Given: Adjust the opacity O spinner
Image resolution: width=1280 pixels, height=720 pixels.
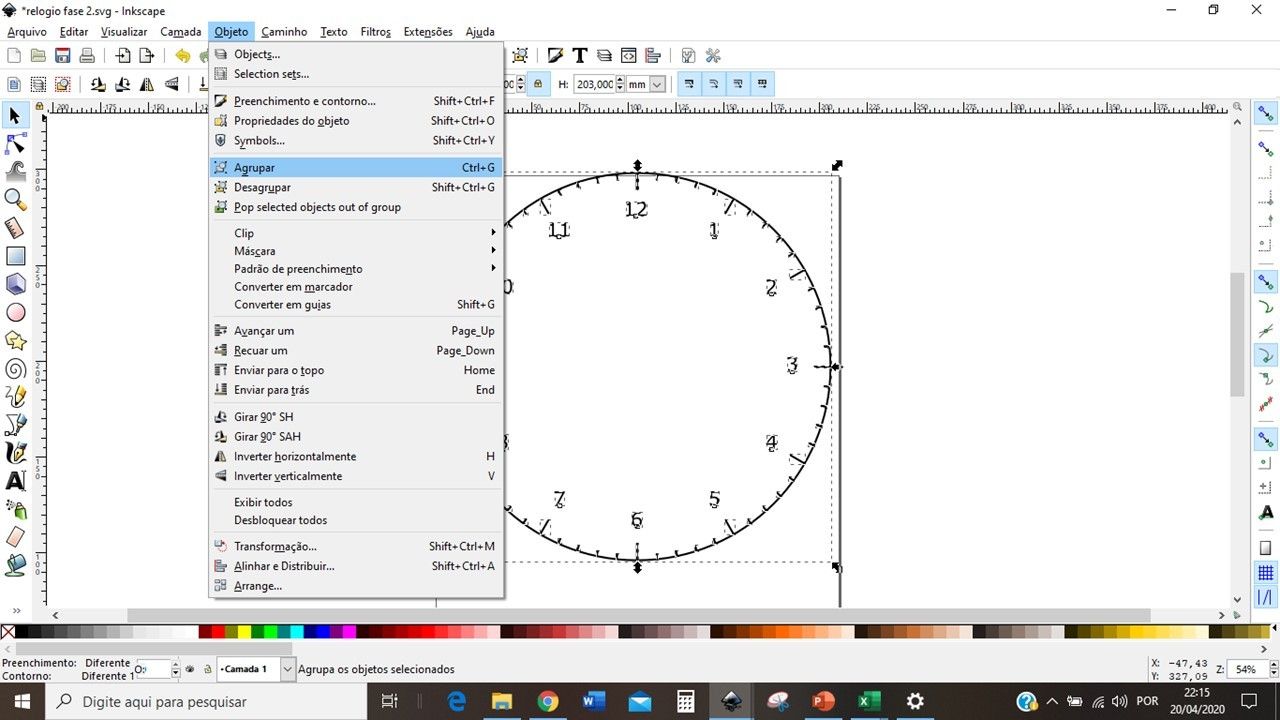Looking at the screenshot, I should pyautogui.click(x=176, y=669).
